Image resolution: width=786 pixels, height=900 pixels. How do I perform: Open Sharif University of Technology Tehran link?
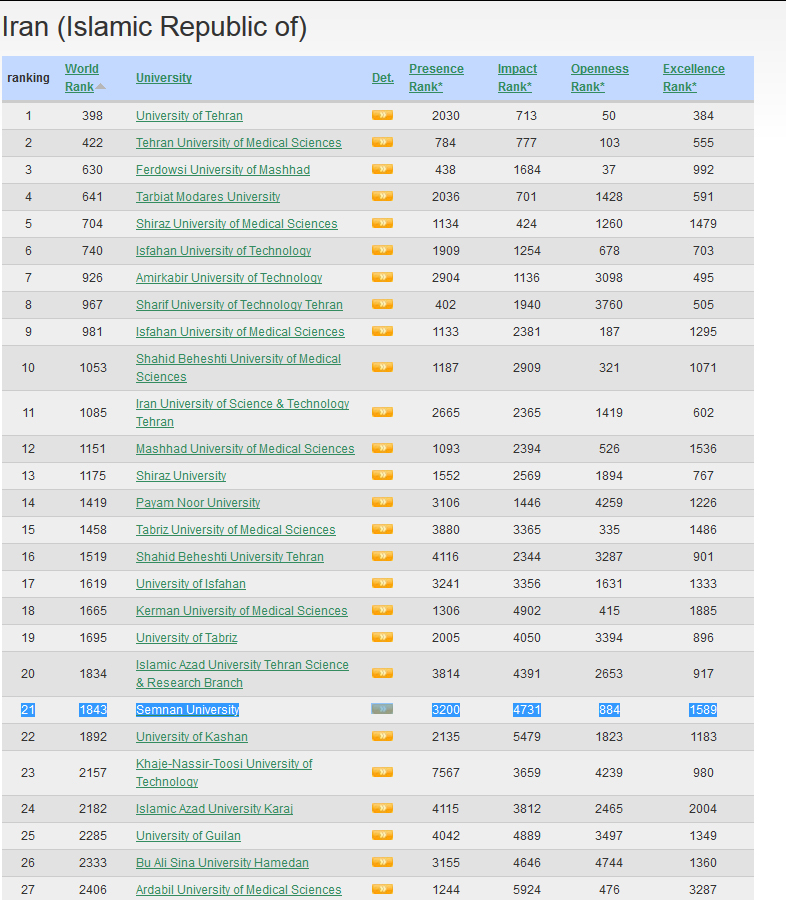coord(239,304)
